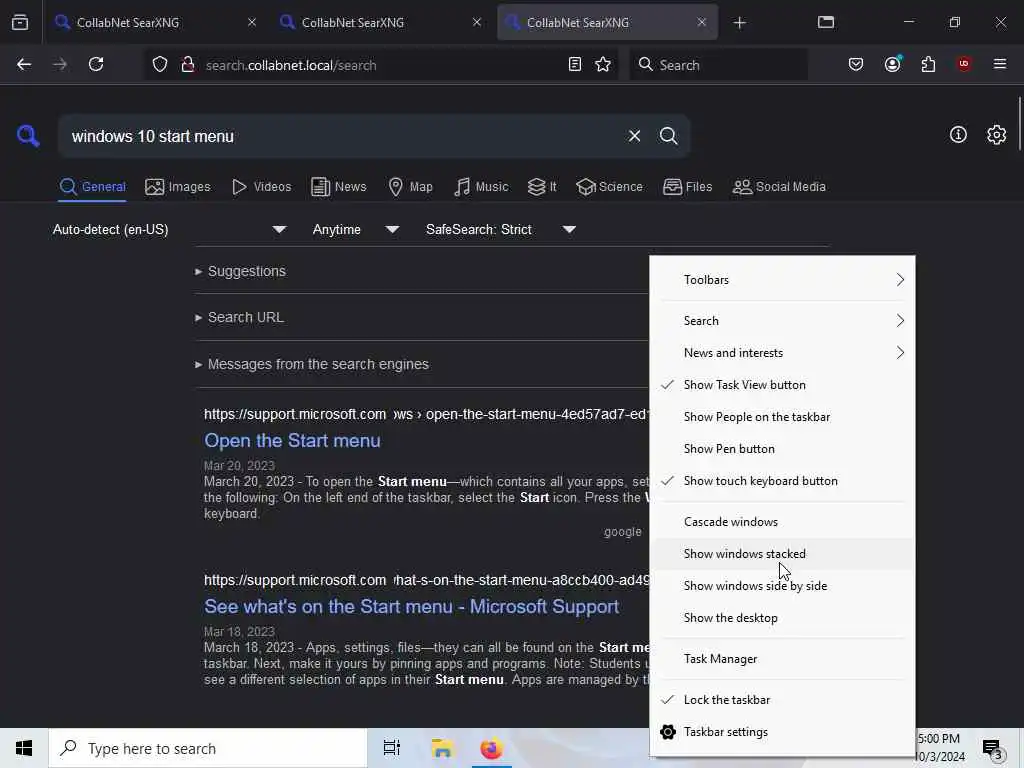
Task: Switch to the IT search tab
Action: 542,187
